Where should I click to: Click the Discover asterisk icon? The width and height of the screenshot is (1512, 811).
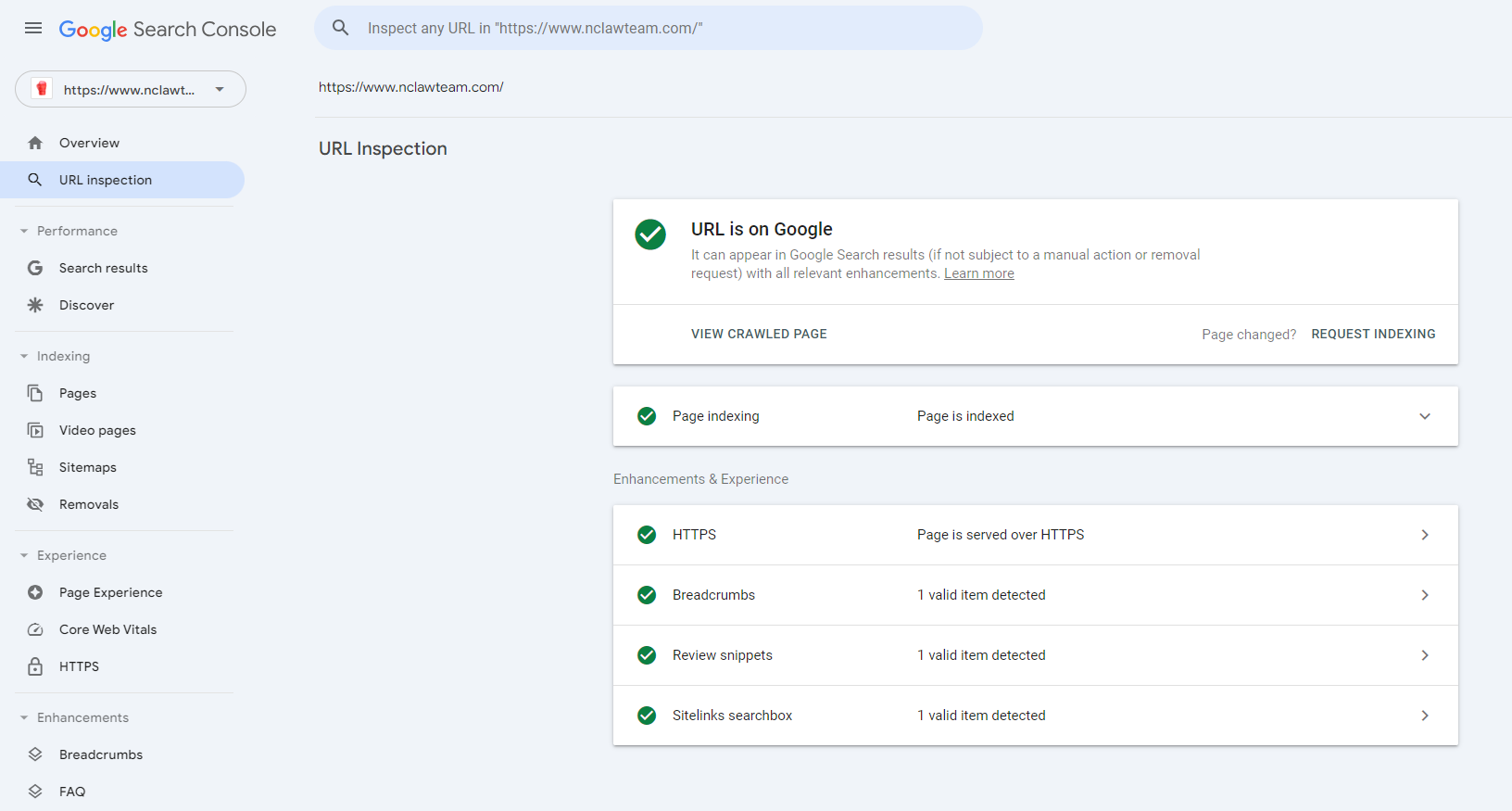pyautogui.click(x=35, y=305)
